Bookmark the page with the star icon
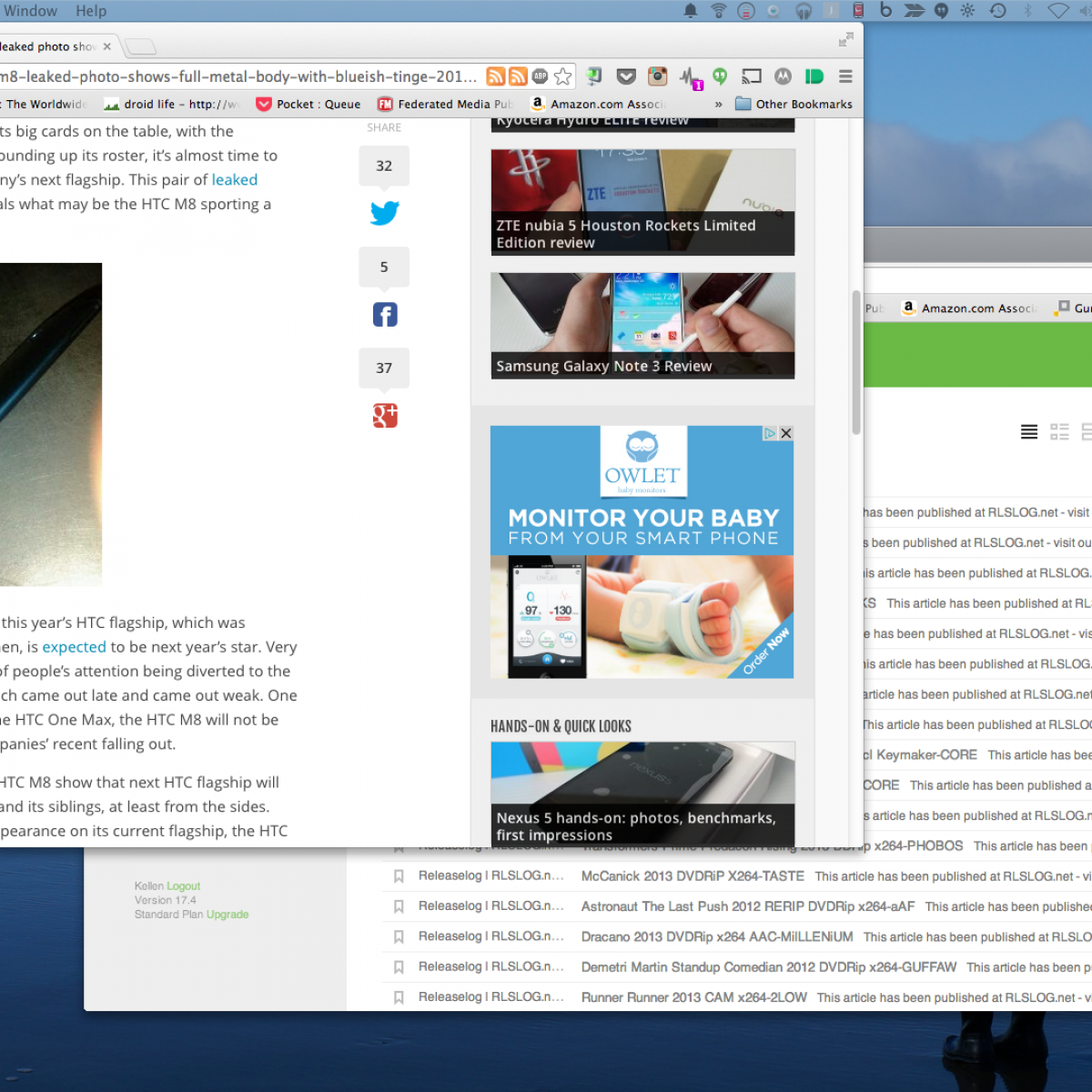This screenshot has width=1092, height=1092. point(563,76)
